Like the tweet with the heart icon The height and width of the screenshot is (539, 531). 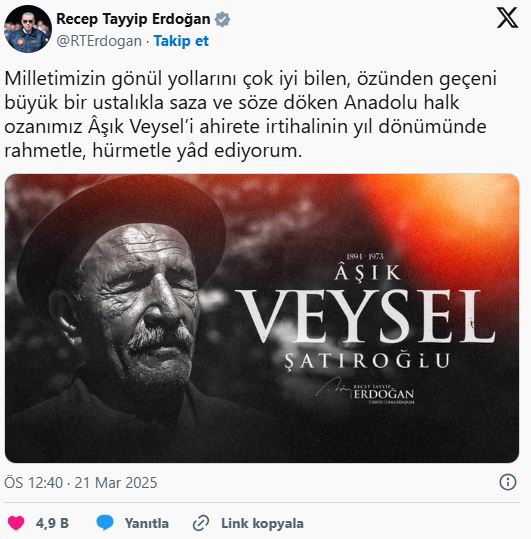pos(16,523)
